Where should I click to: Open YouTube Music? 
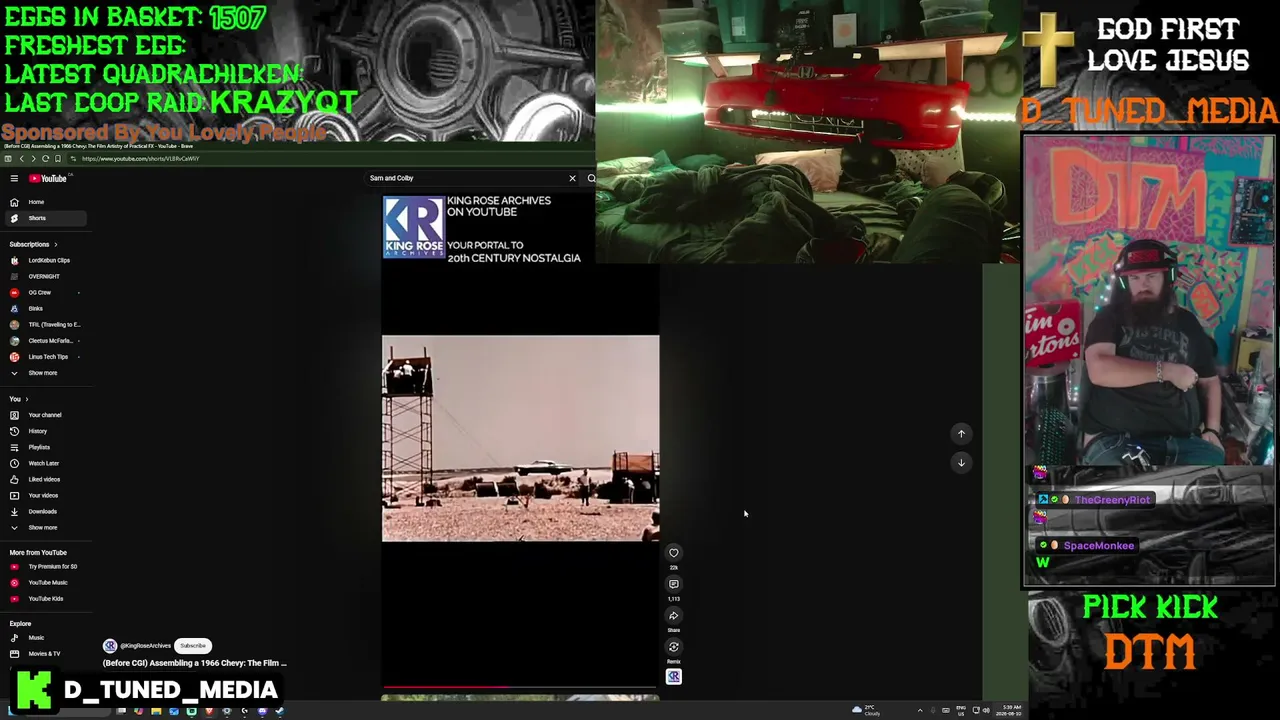click(x=46, y=582)
